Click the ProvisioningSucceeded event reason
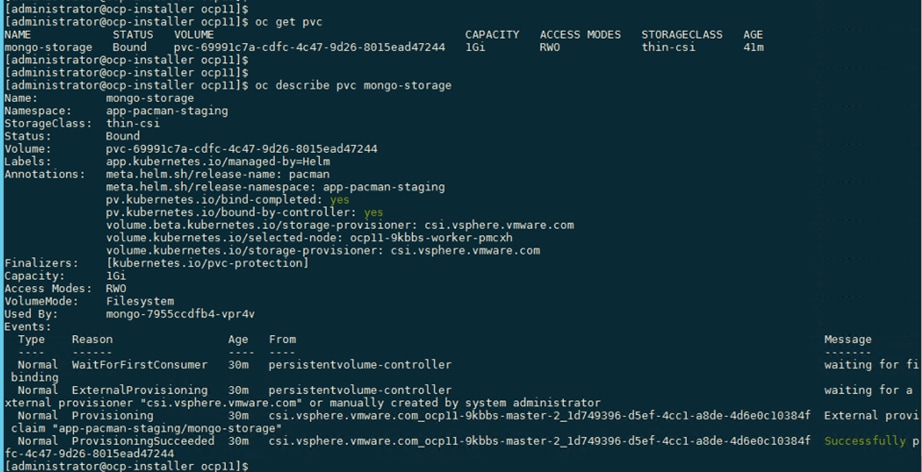The height and width of the screenshot is (472, 922). pyautogui.click(x=143, y=441)
